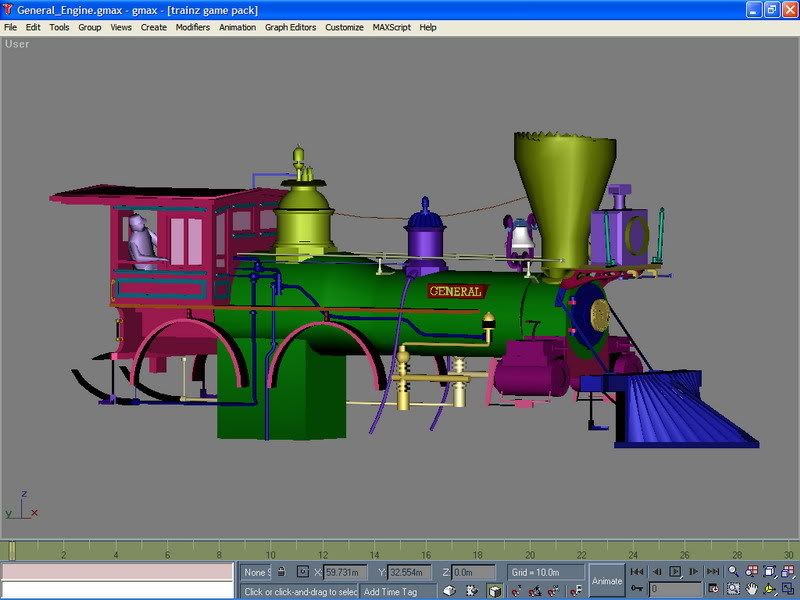Screen dimensions: 800x600
Task: Select the Pan hand tool
Action: pyautogui.click(x=752, y=589)
